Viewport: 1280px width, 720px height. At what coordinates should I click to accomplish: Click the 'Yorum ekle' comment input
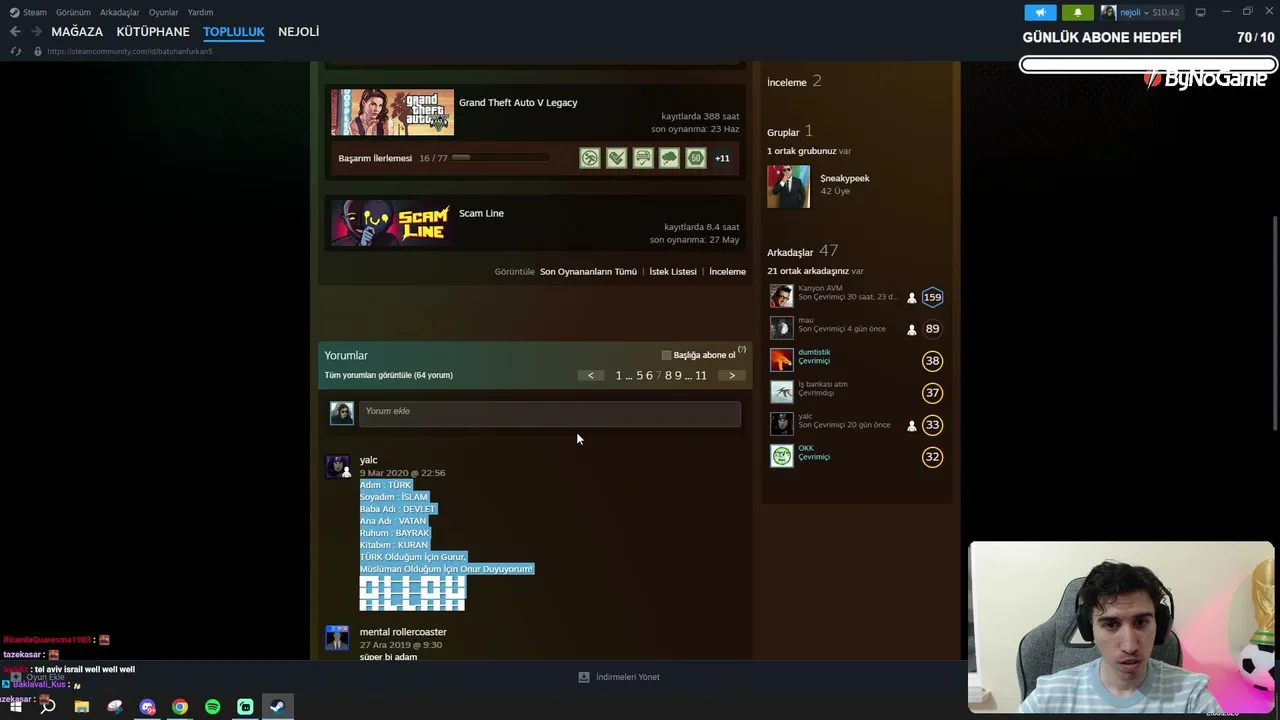(549, 412)
